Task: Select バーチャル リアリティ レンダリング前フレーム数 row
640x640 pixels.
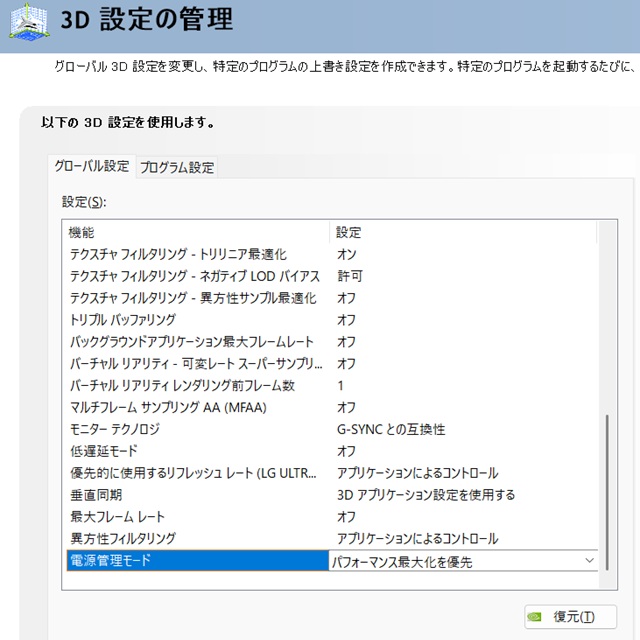Action: click(331, 386)
